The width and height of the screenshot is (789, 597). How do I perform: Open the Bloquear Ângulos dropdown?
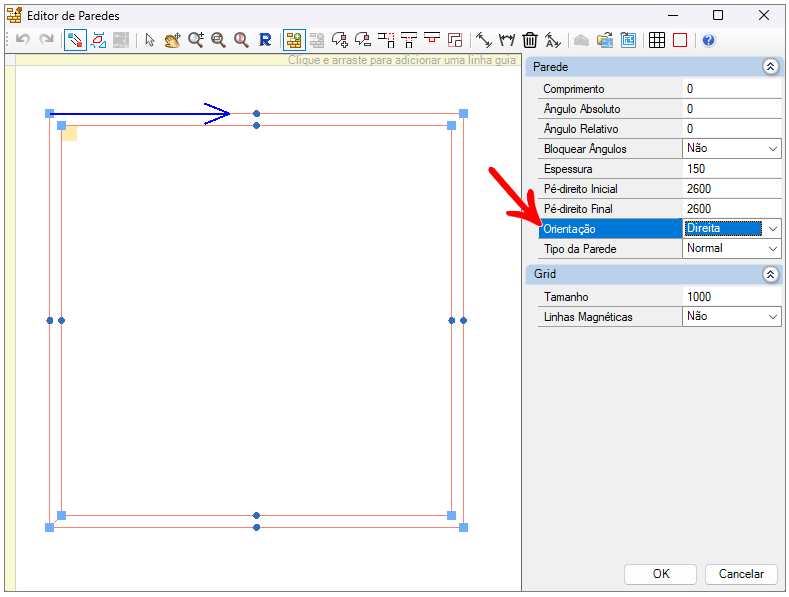pos(772,149)
